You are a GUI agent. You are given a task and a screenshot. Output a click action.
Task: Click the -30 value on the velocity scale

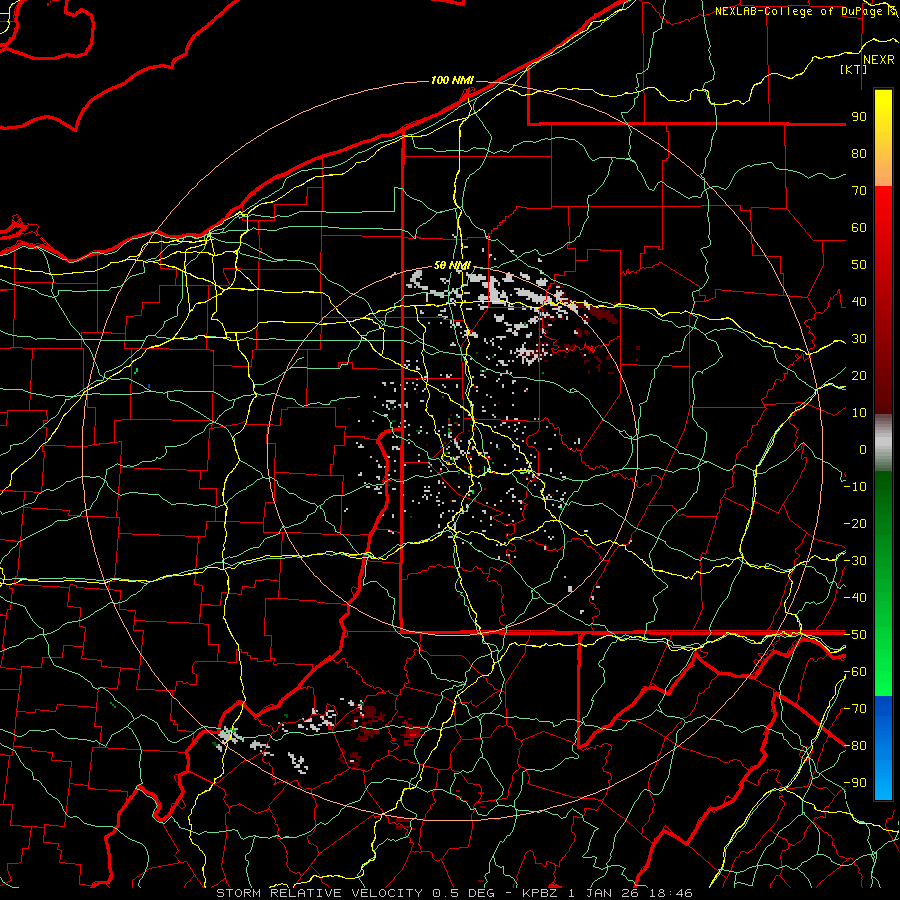855,561
